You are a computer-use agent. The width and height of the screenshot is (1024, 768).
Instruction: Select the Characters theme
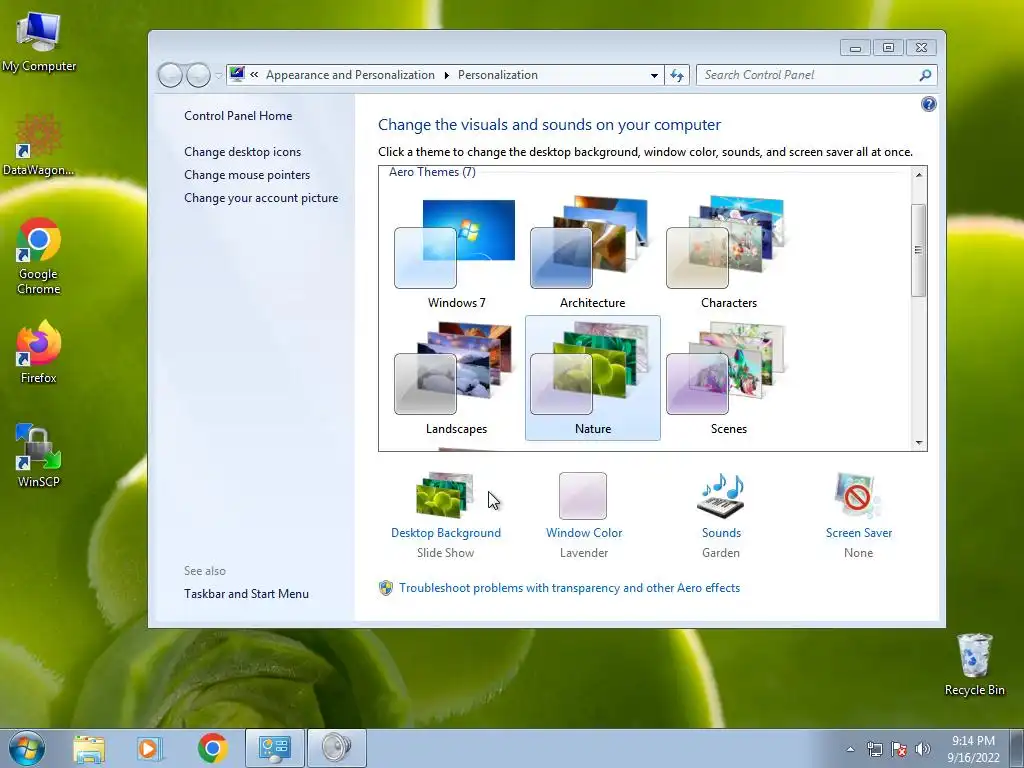729,252
